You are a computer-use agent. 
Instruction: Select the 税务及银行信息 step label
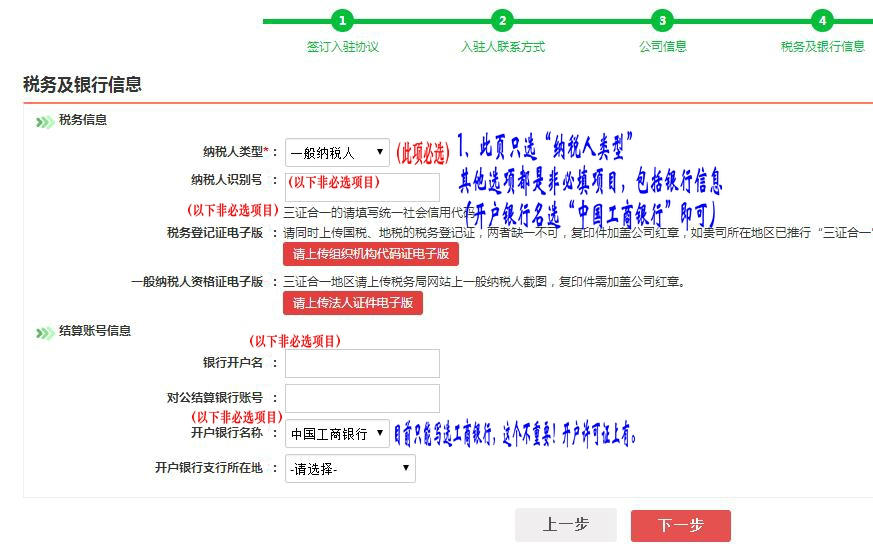(822, 47)
